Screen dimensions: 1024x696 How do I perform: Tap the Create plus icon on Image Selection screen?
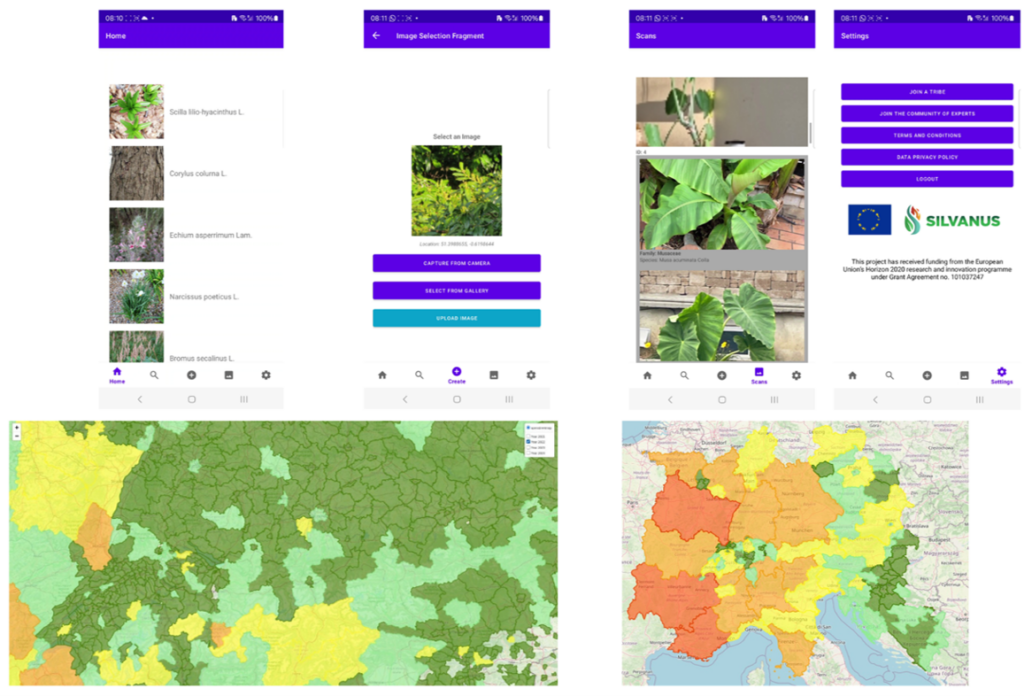pos(456,372)
